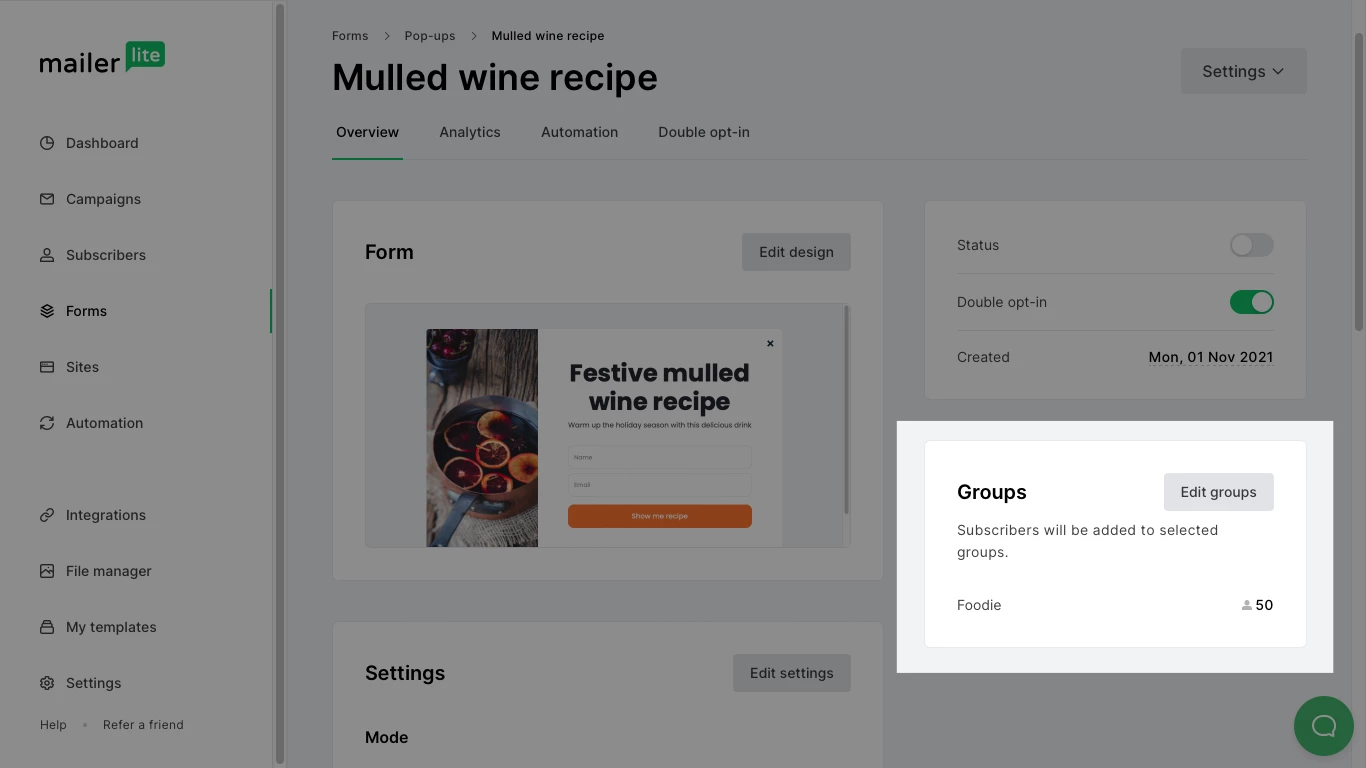Go to Pop-ups in the breadcrumb
The height and width of the screenshot is (768, 1366).
tap(430, 36)
